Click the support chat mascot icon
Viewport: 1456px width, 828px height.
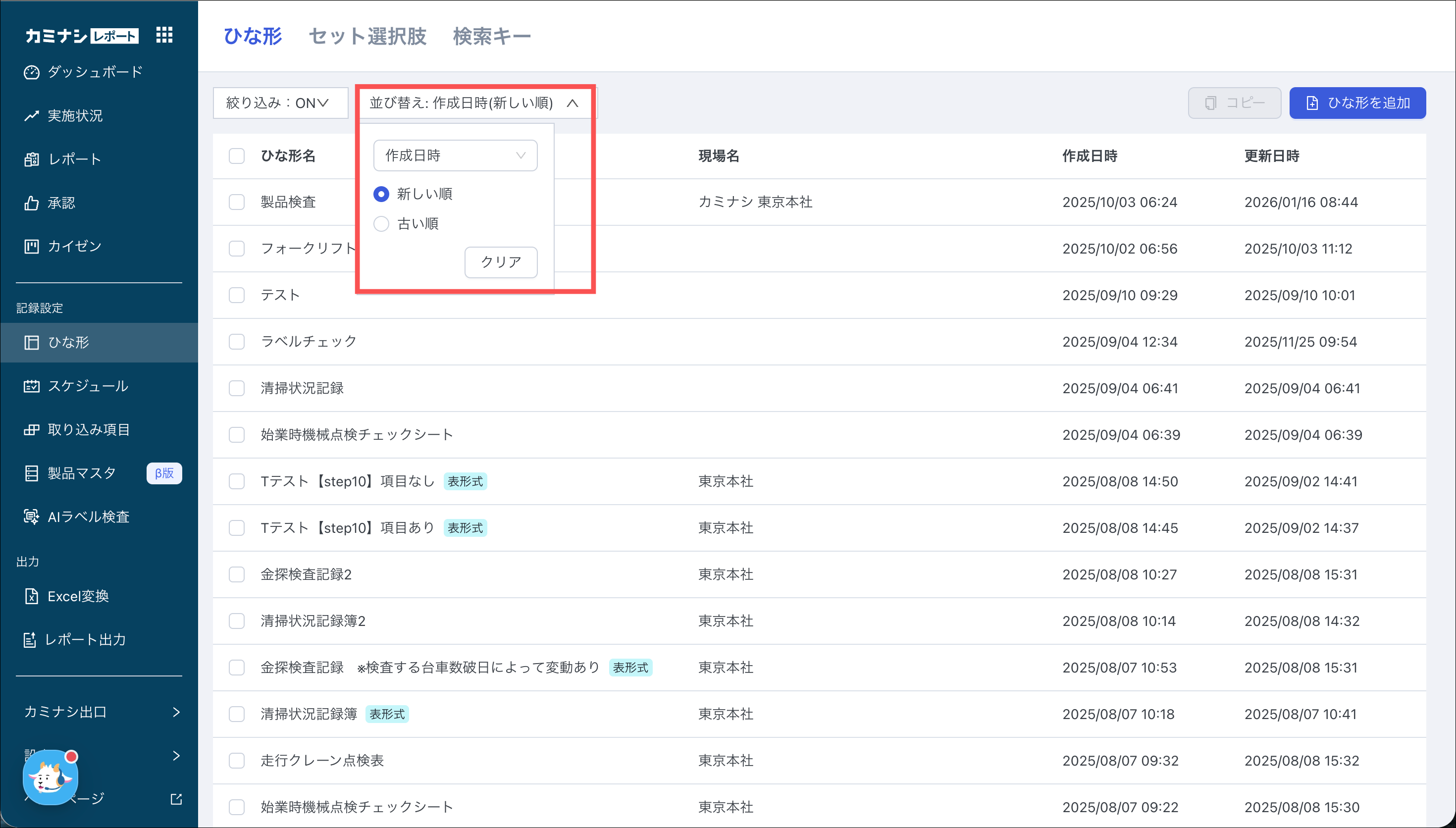coord(50,777)
